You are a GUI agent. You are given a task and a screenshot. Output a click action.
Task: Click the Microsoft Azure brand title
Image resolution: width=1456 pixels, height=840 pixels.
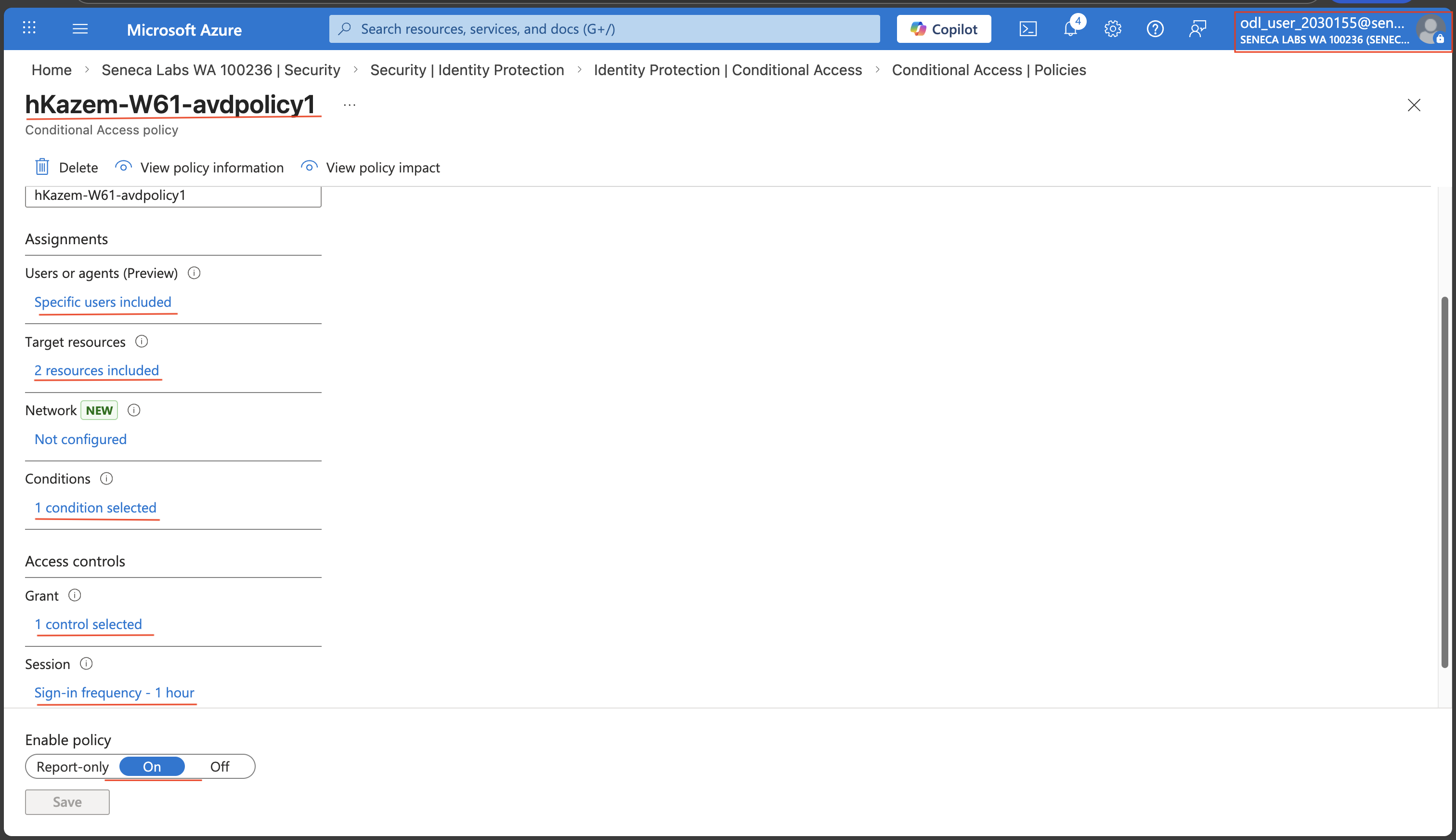click(x=184, y=29)
